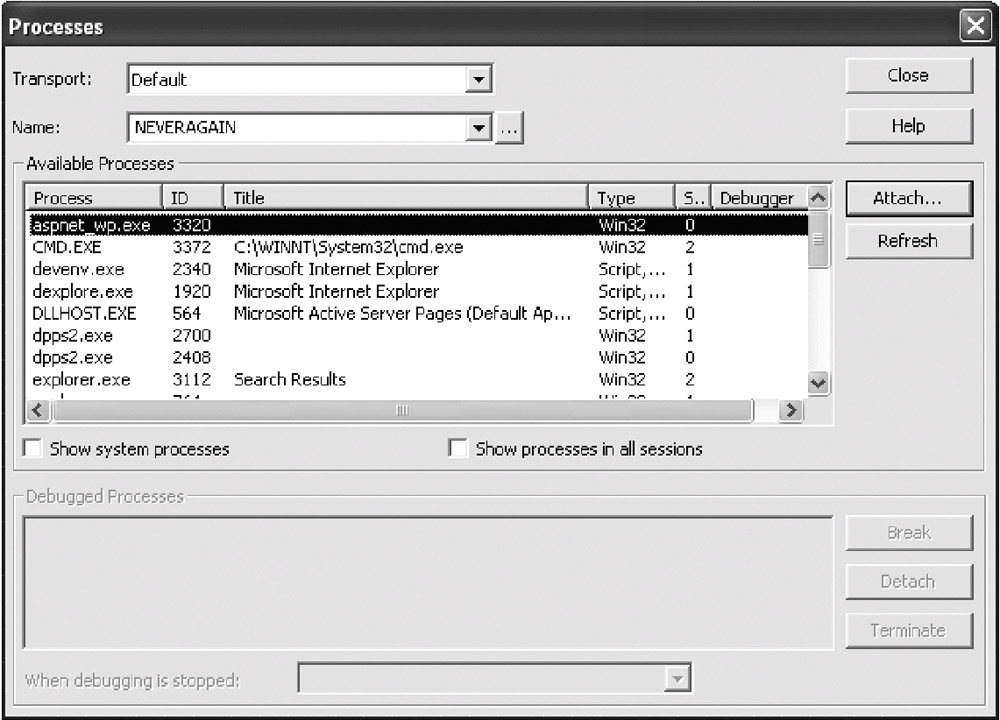Screen dimensions: 1000x720
Task: Click the horizontal scrollbar right arrow
Action: pos(791,410)
